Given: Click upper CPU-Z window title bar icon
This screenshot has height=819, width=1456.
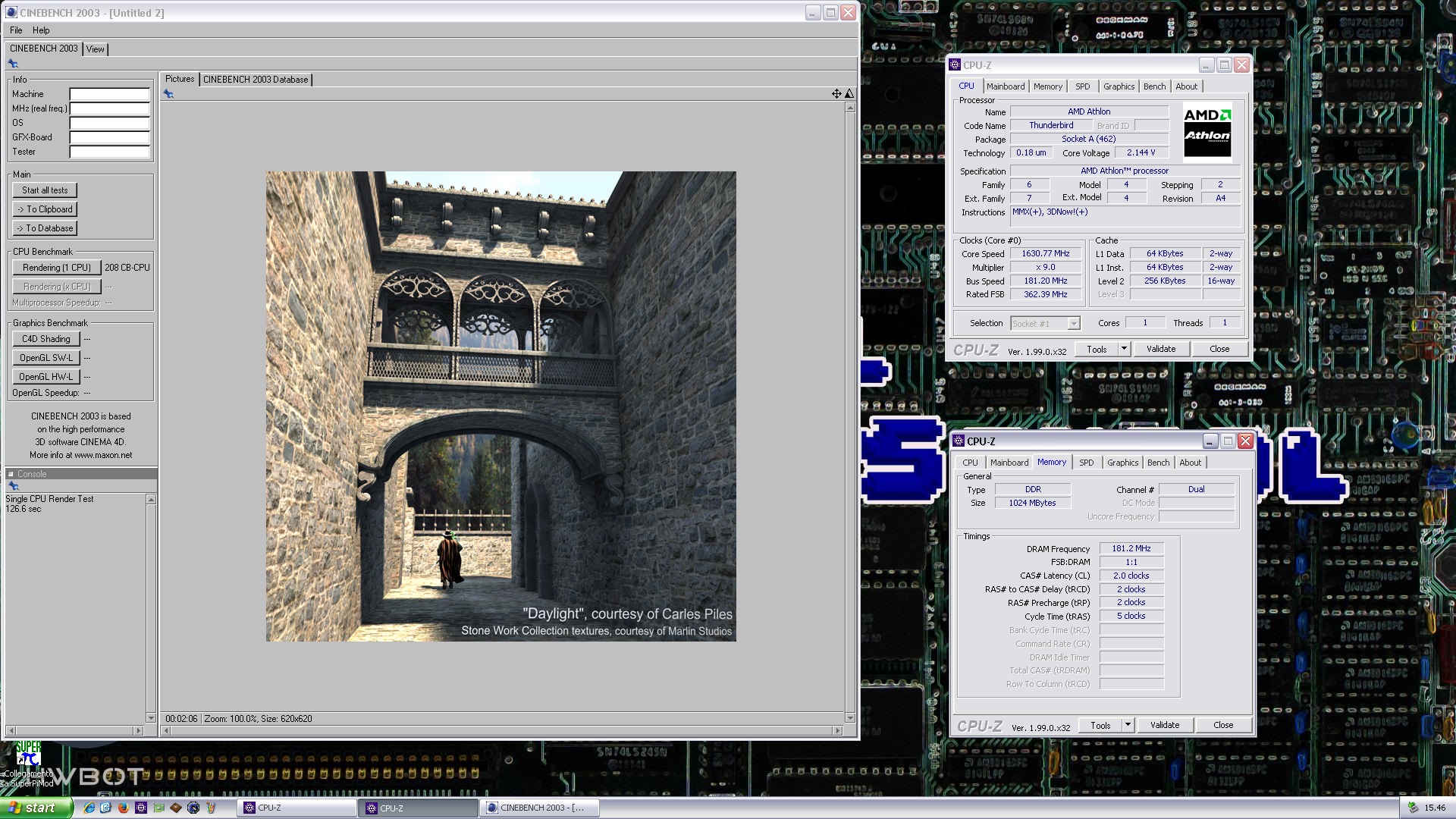Looking at the screenshot, I should click(955, 65).
